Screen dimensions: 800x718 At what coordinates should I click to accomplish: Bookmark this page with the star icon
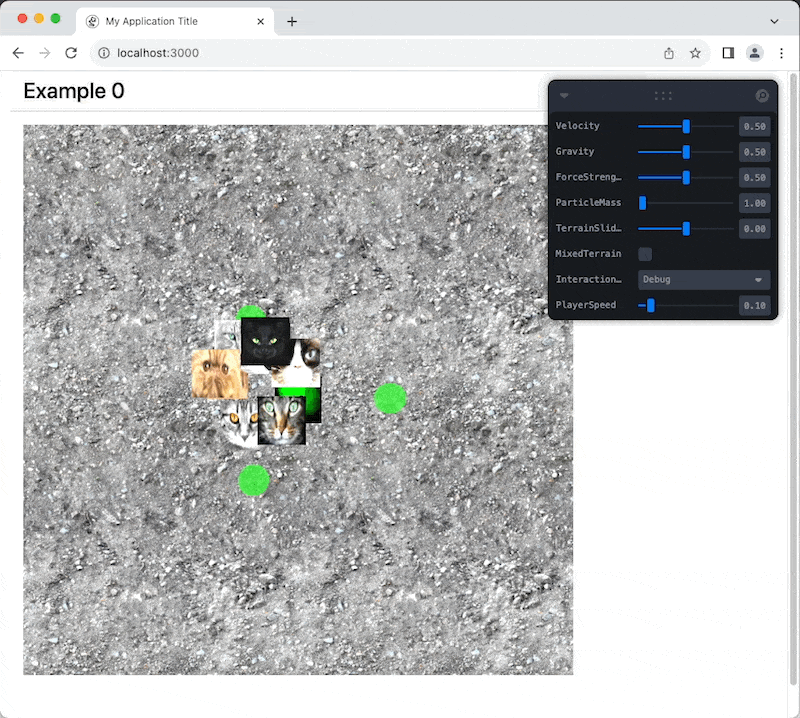pyautogui.click(x=695, y=53)
